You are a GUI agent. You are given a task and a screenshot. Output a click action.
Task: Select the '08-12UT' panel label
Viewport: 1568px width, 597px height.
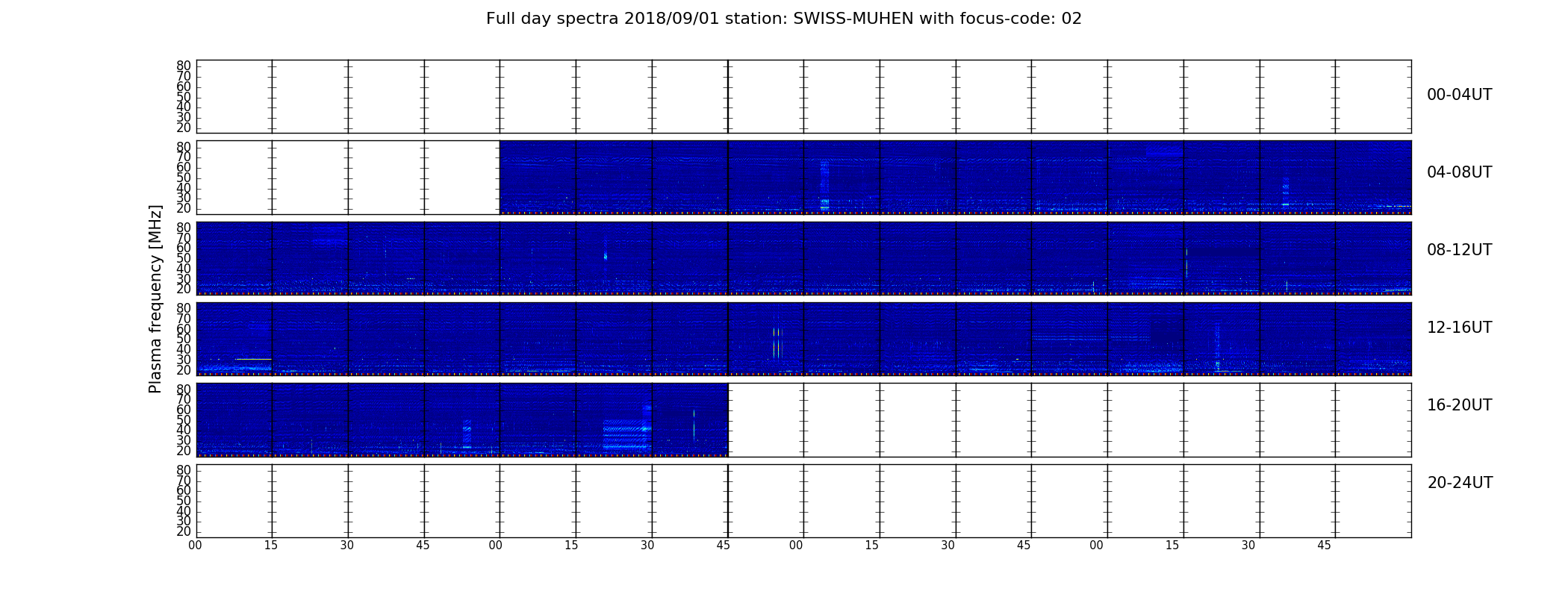(1459, 250)
